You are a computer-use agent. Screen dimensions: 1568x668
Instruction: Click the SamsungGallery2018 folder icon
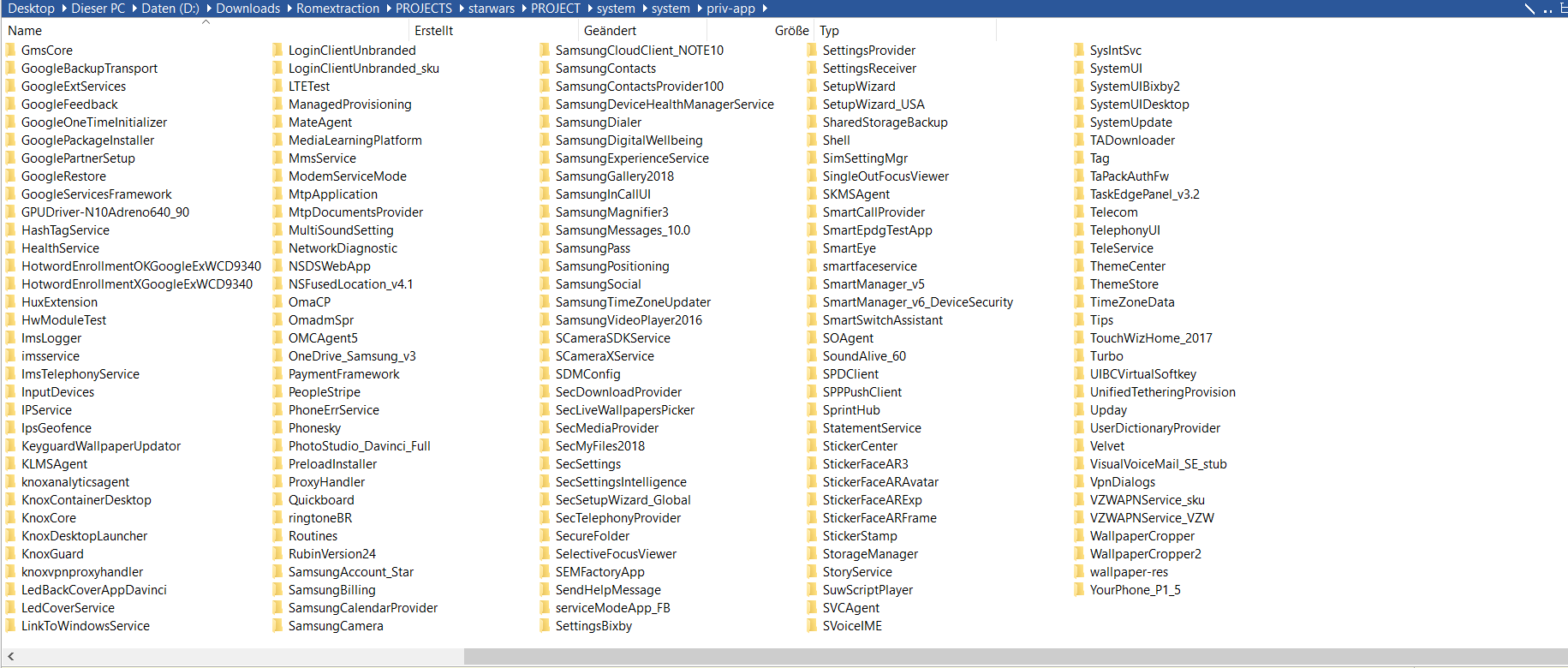[x=545, y=176]
